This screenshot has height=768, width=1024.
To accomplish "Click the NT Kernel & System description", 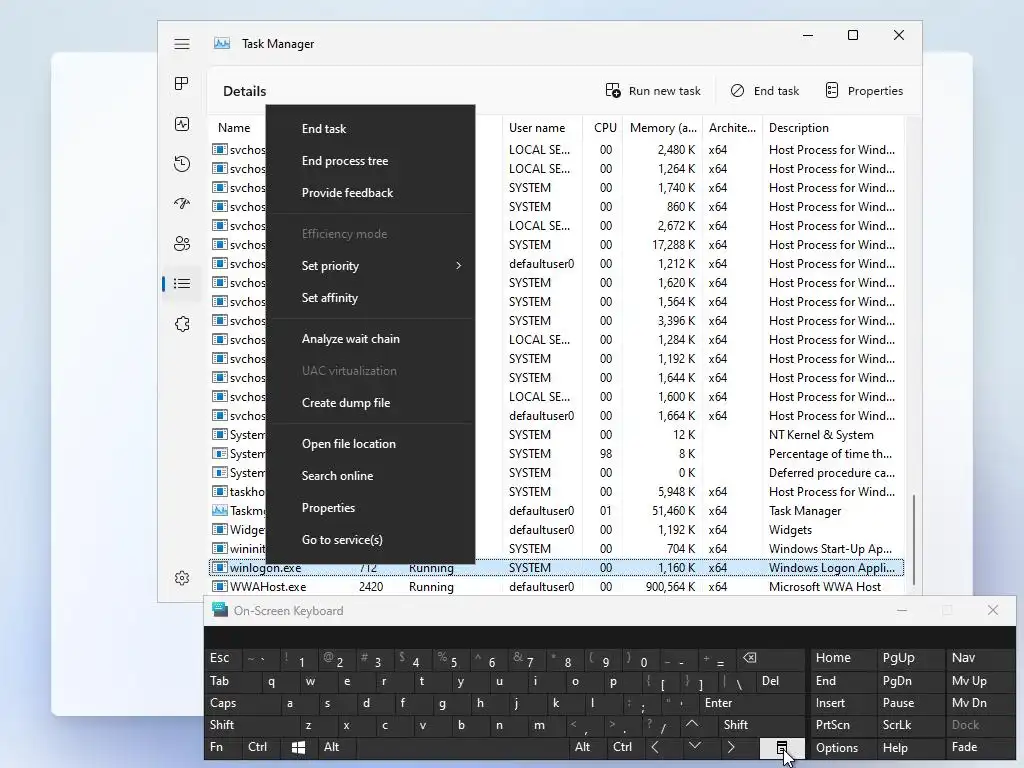I will point(821,435).
